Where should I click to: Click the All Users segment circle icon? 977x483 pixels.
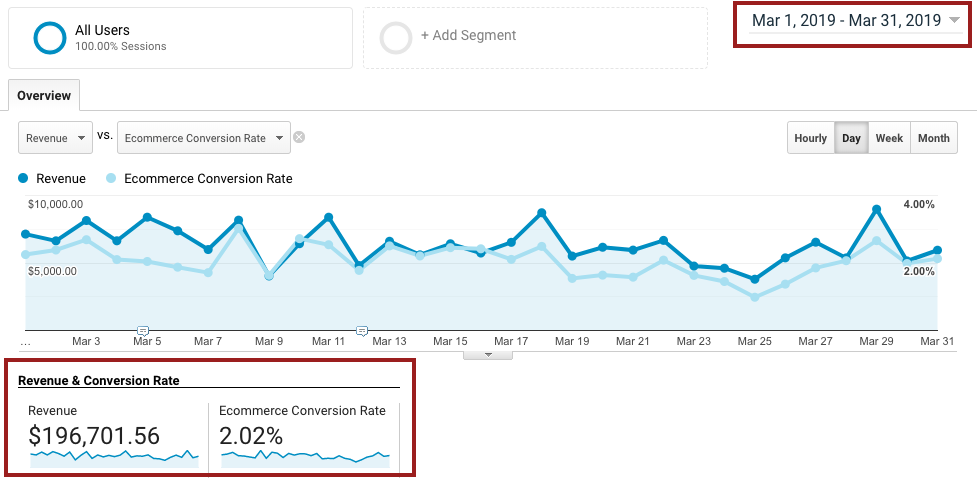pyautogui.click(x=49, y=37)
